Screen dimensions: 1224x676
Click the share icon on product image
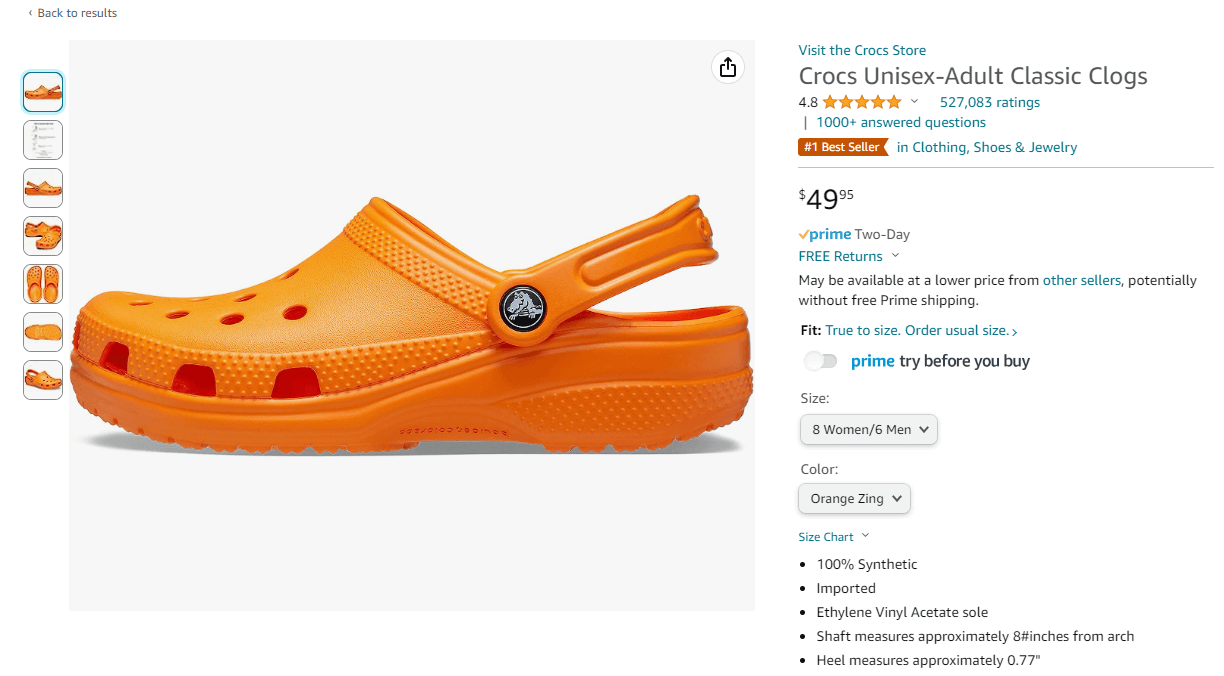(728, 67)
